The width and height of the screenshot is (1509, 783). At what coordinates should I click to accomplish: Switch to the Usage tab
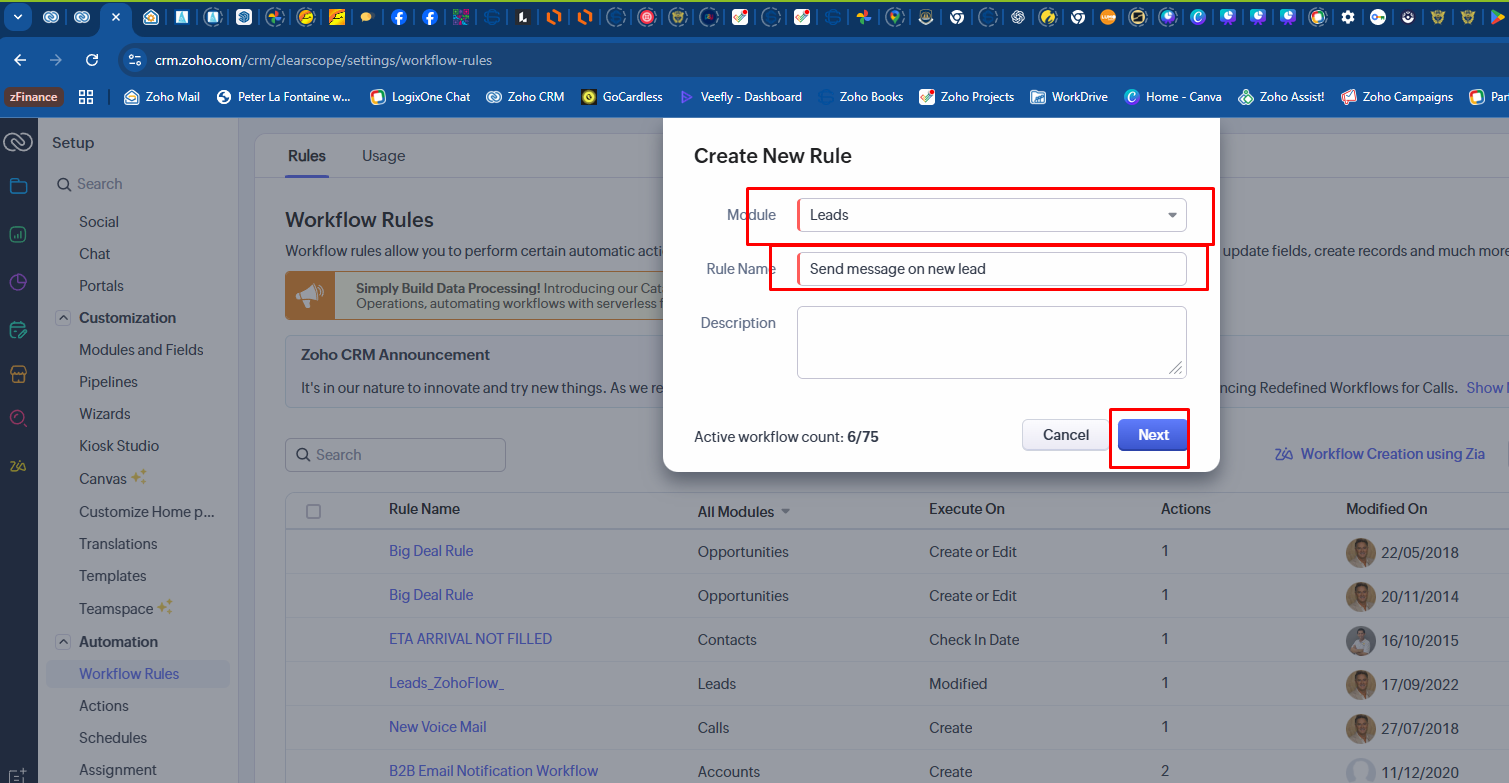pyautogui.click(x=384, y=156)
